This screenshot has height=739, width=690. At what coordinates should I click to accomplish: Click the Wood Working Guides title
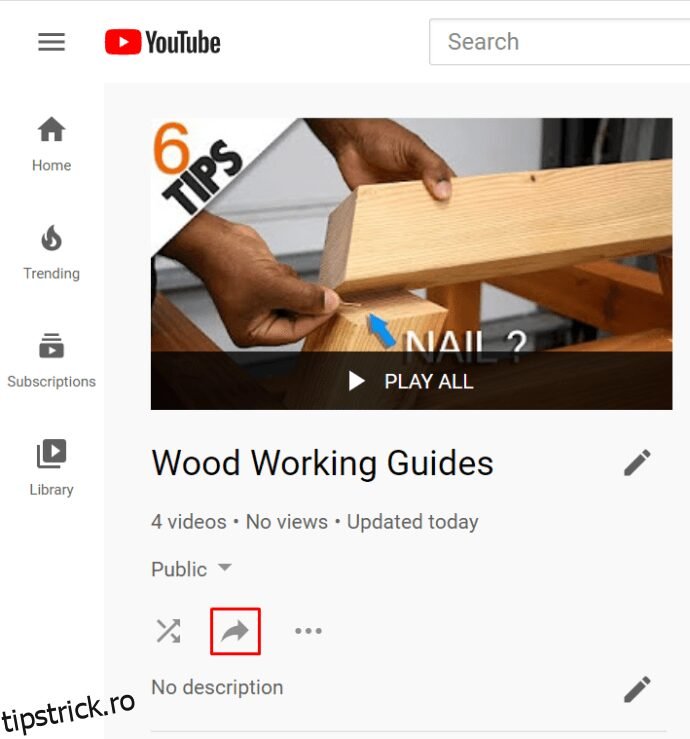click(x=322, y=463)
